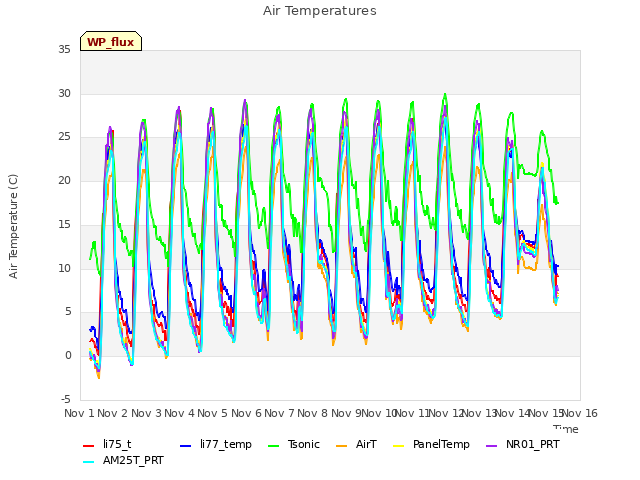Click the Nov 16 x-axis tick label
The width and height of the screenshot is (640, 480).
point(580,413)
